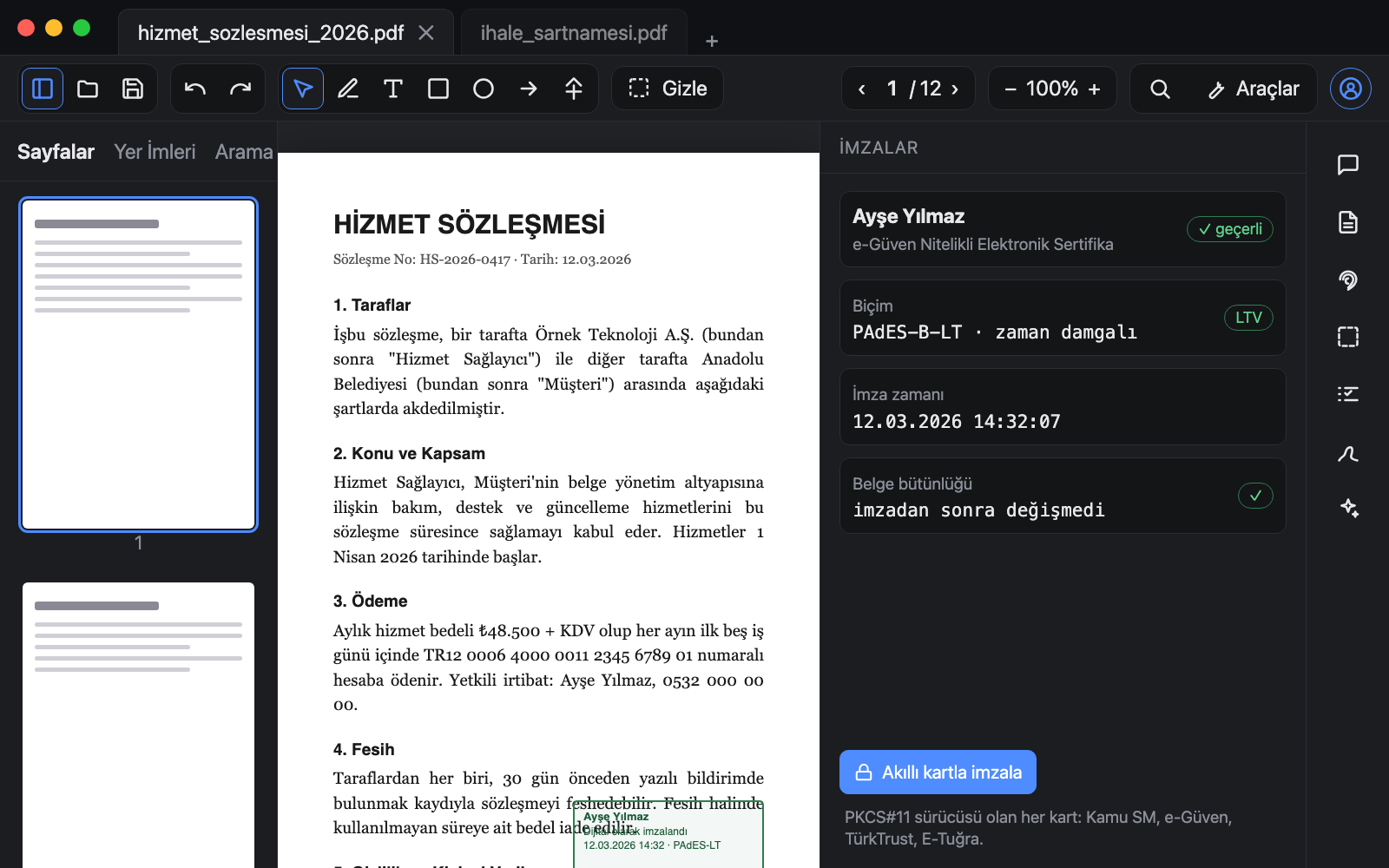Undo the last action
This screenshot has width=1389, height=868.
pos(195,89)
